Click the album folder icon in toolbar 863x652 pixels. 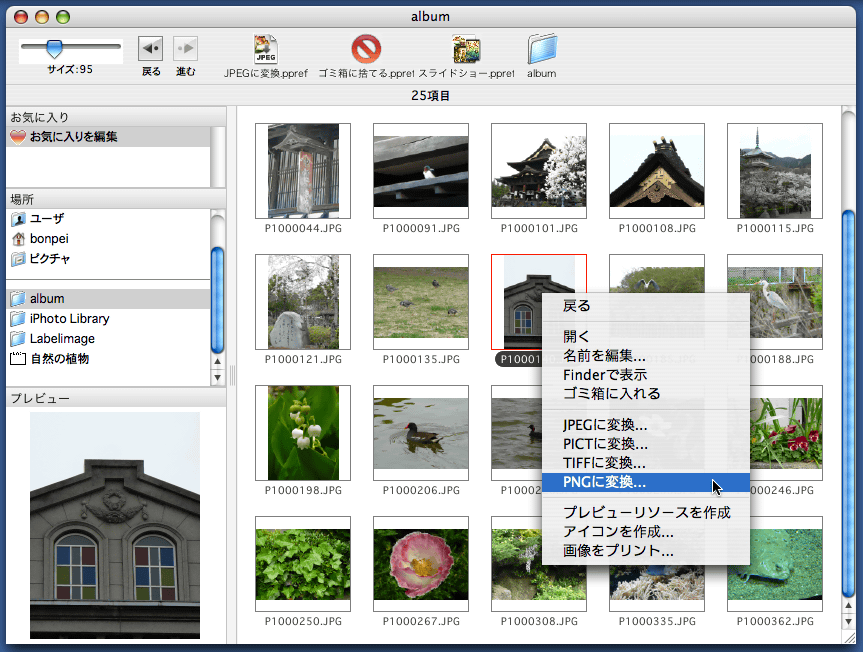pos(542,48)
